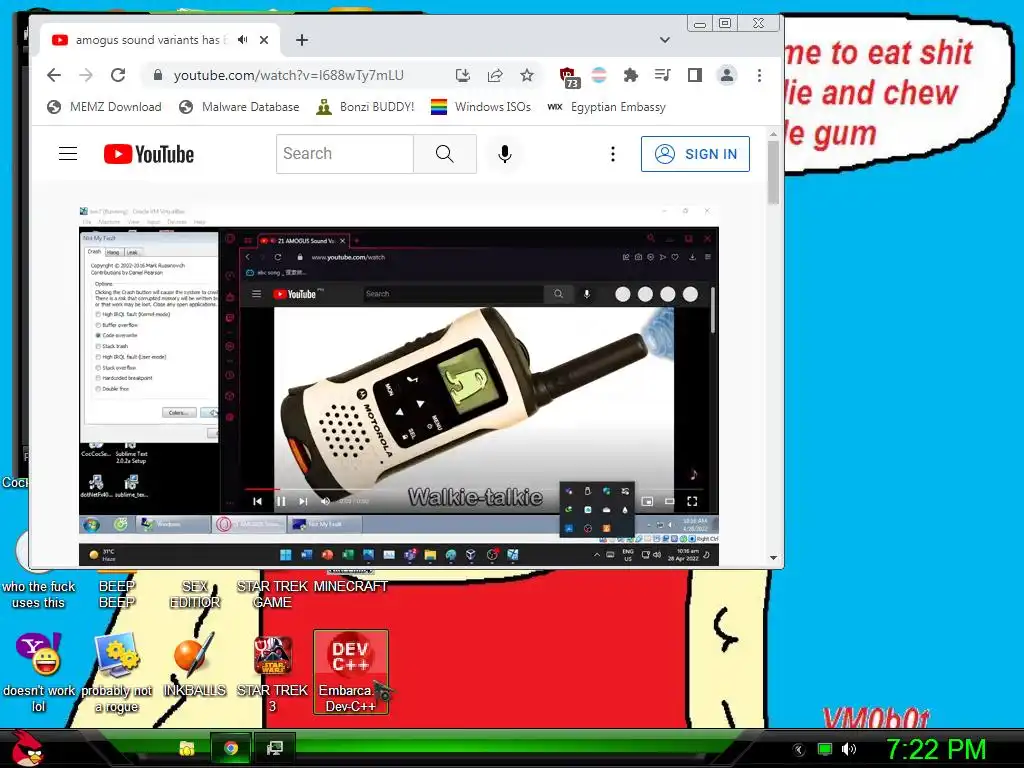
Task: Select the amogus sound variants tab
Action: click(160, 40)
